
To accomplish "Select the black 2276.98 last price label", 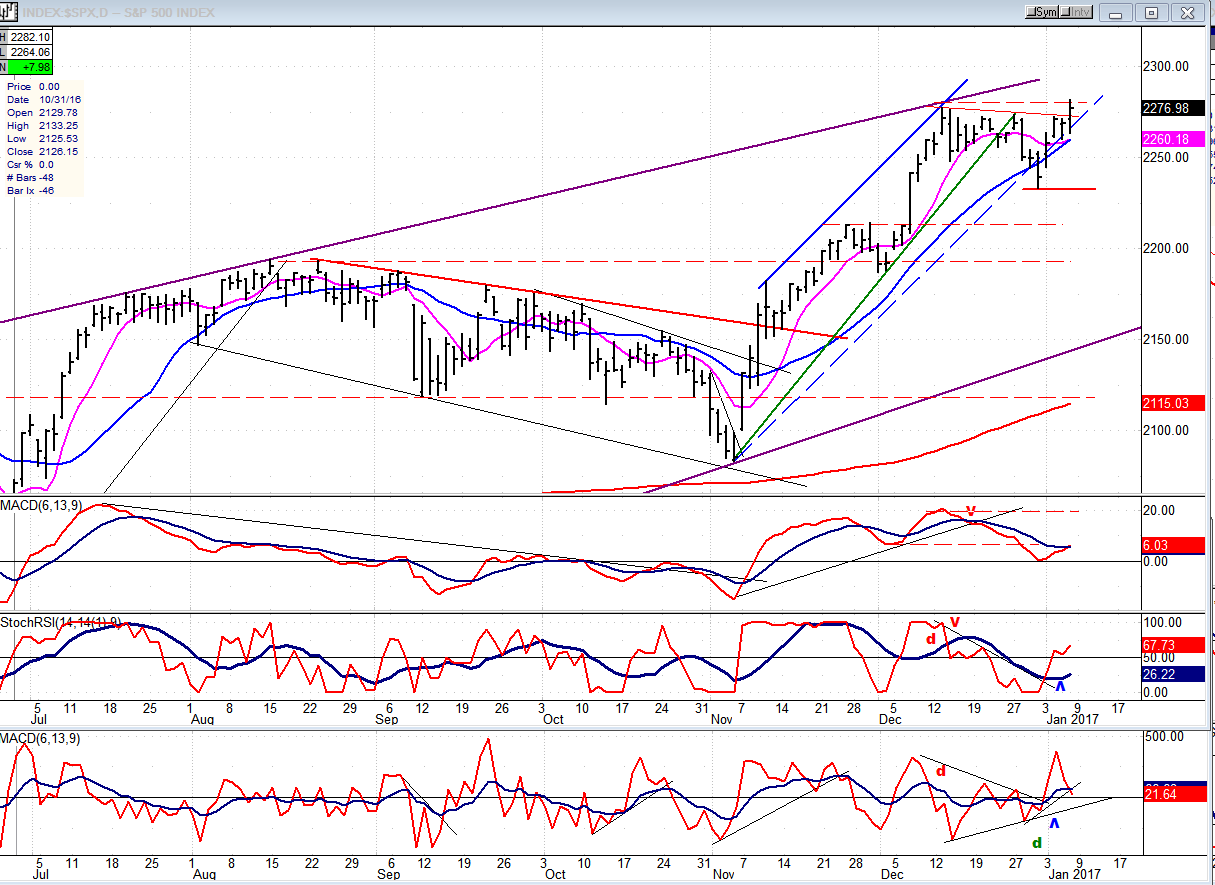I will pos(1165,108).
